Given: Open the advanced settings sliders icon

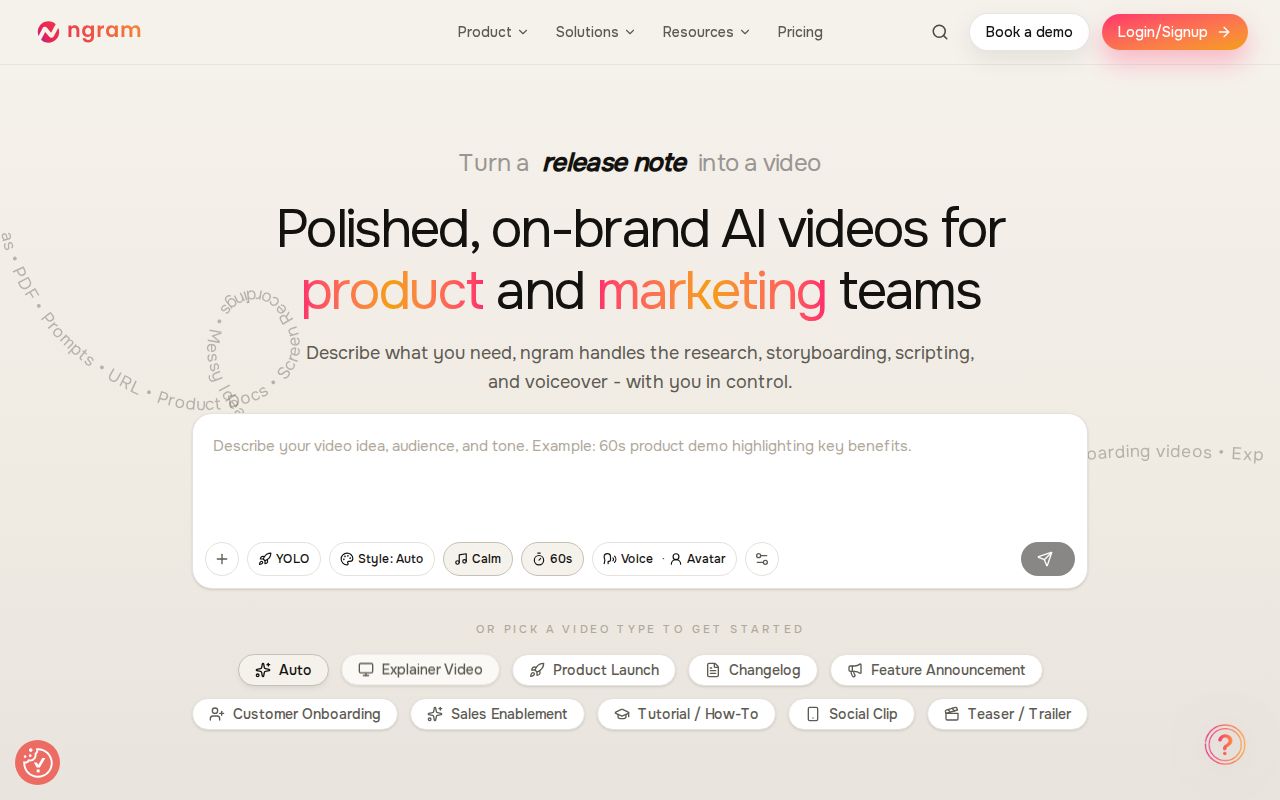Looking at the screenshot, I should tap(762, 559).
